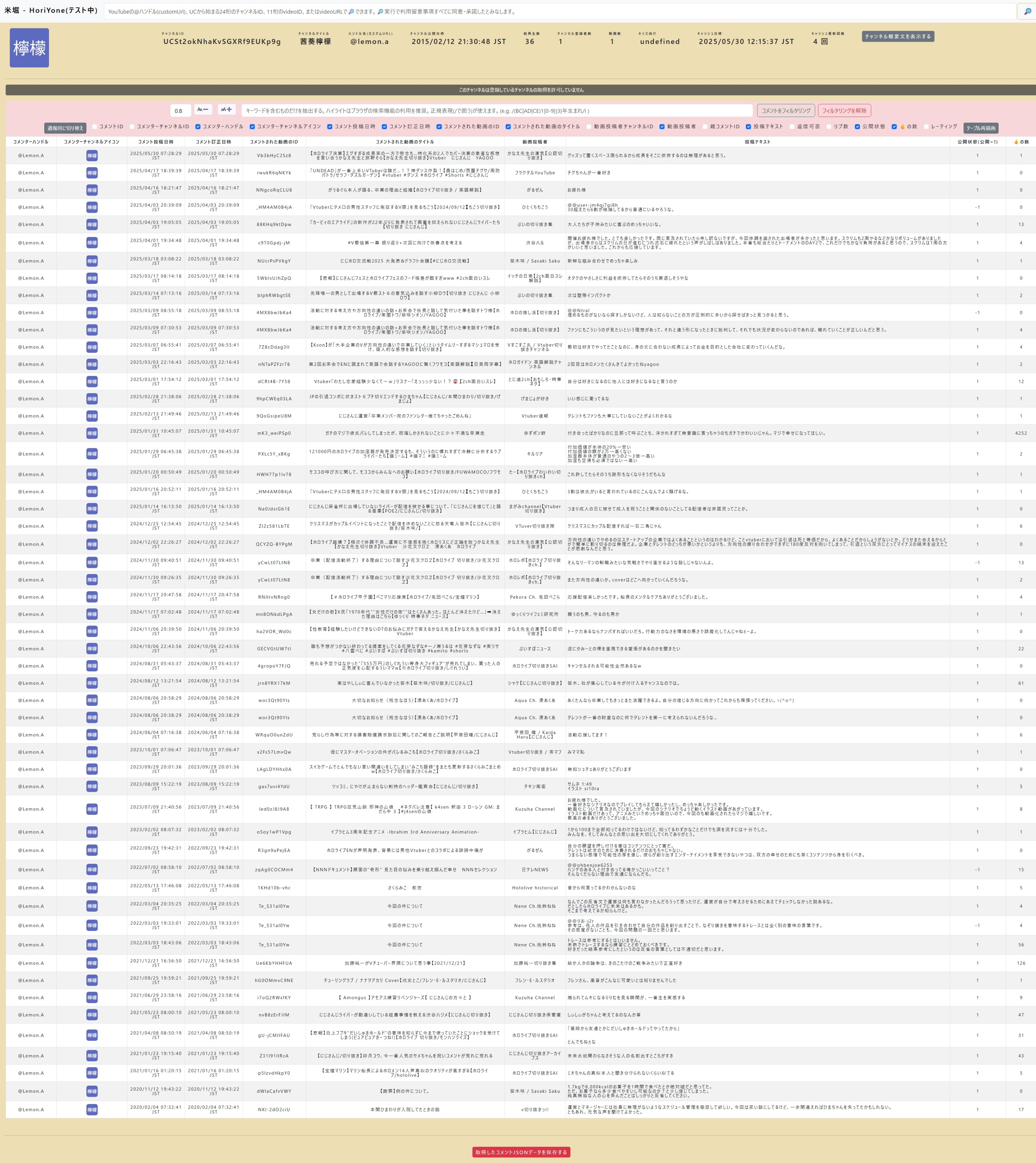
Task: Click the @lemon.a handle in the header
Action: coord(369,41)
